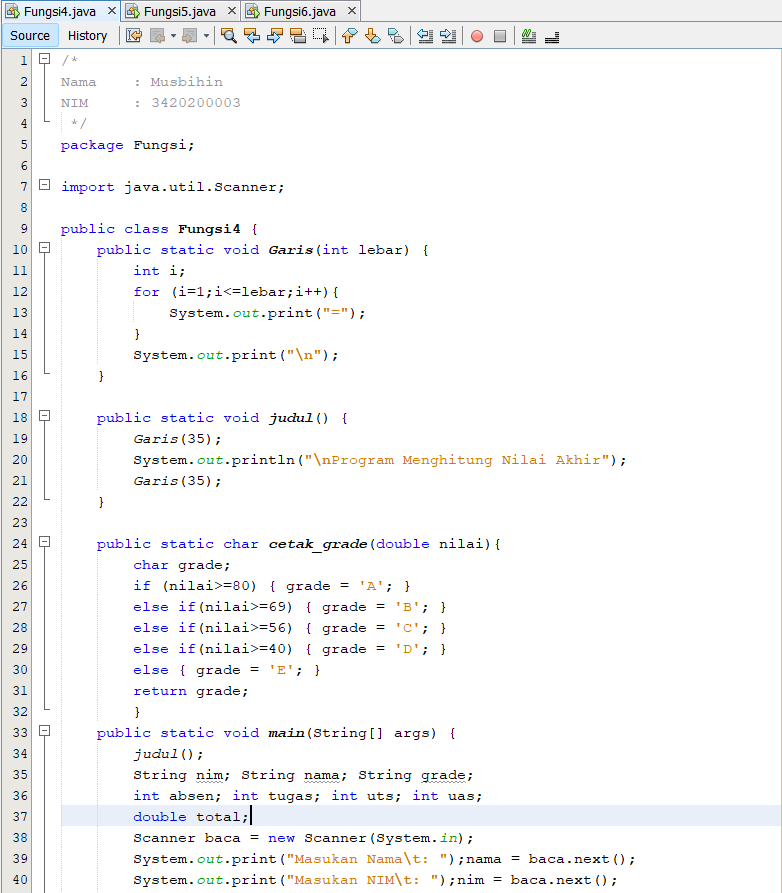The width and height of the screenshot is (782, 893).
Task: Click Shift Line Right icon
Action: click(448, 36)
